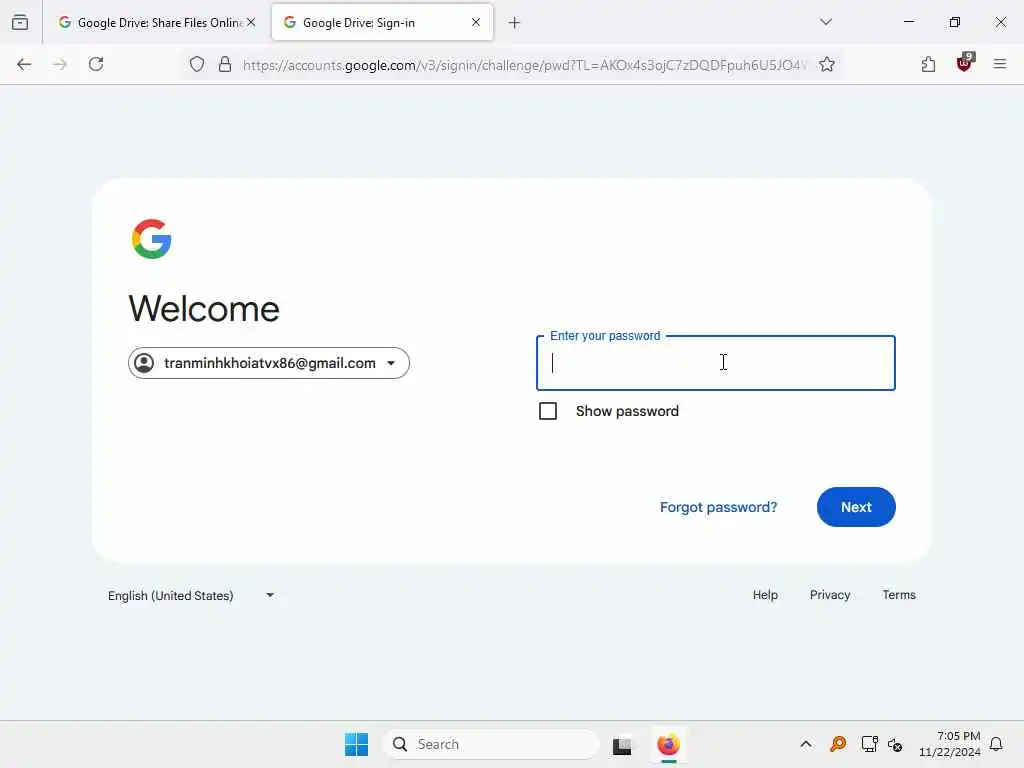Open the Firefox View icon in the tab bar

(20, 22)
